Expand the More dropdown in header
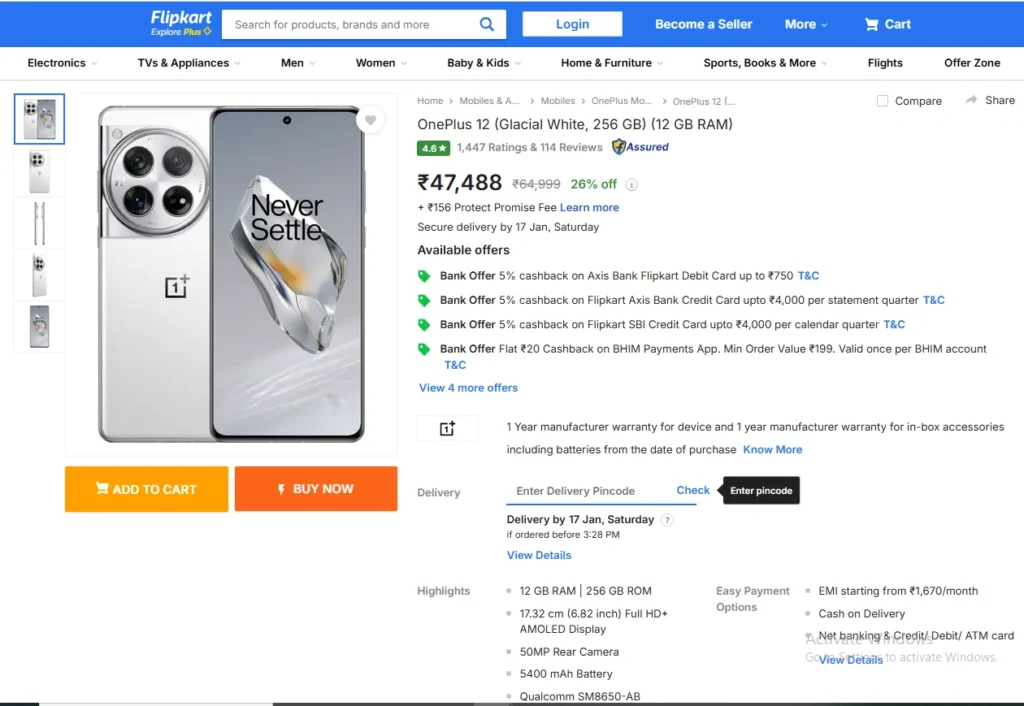This screenshot has width=1024, height=706. point(806,24)
